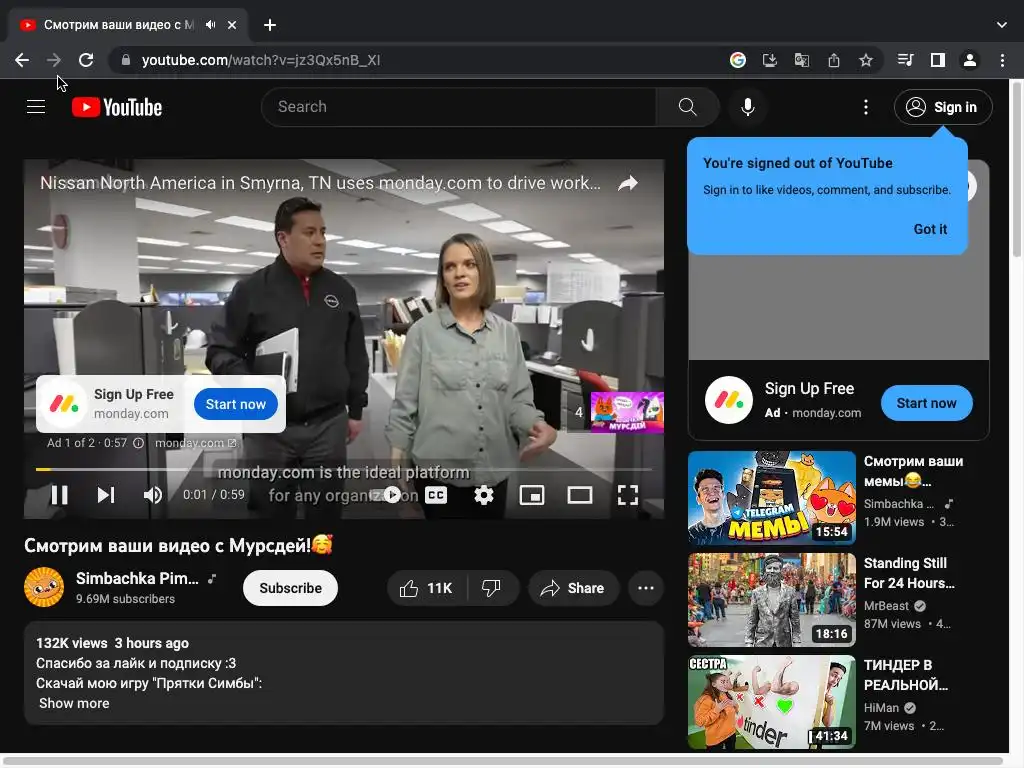Open more actions ellipsis under video

click(x=646, y=588)
